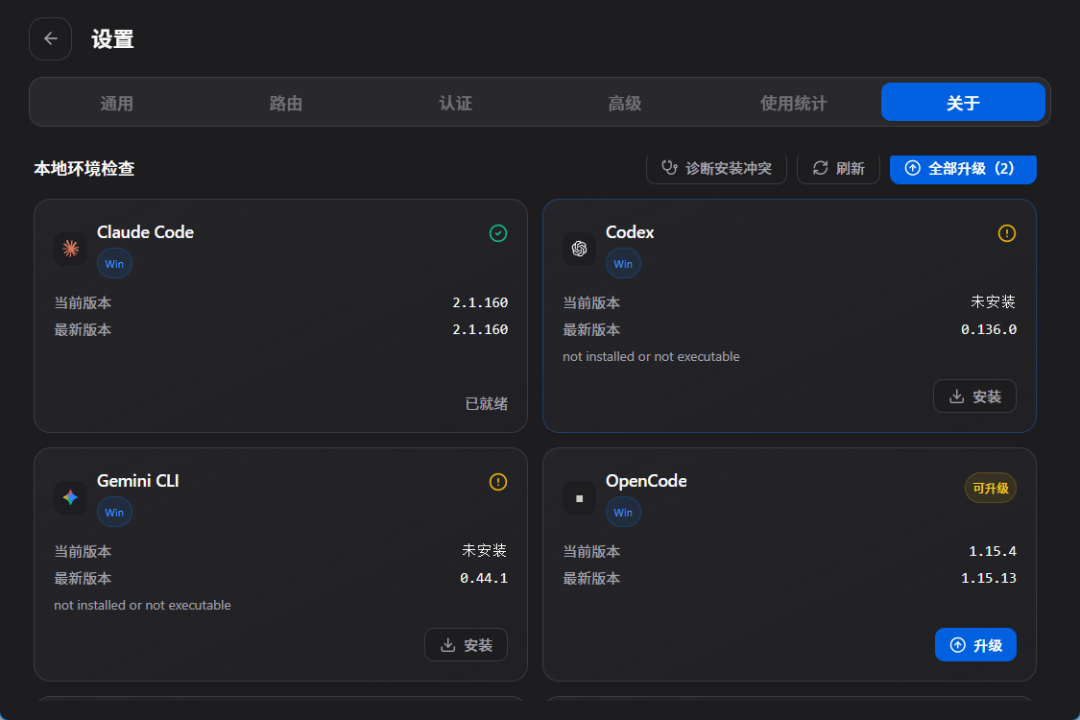The width and height of the screenshot is (1080, 720).
Task: Click 诊断安装冲突 button
Action: click(x=716, y=169)
